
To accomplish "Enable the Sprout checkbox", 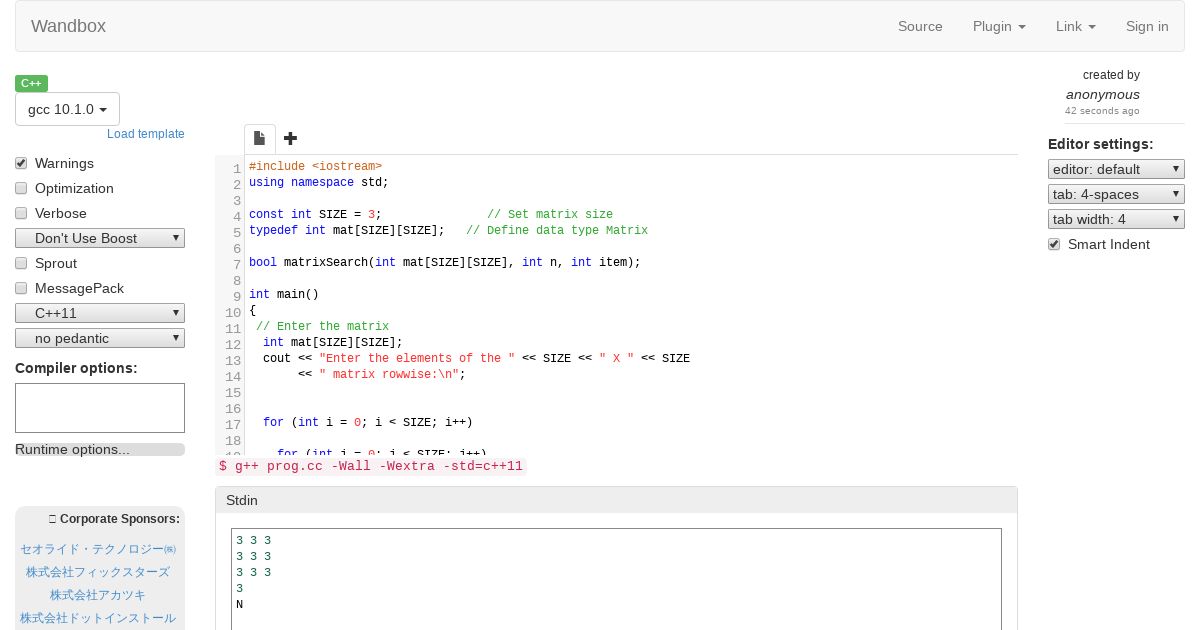I will 21,263.
